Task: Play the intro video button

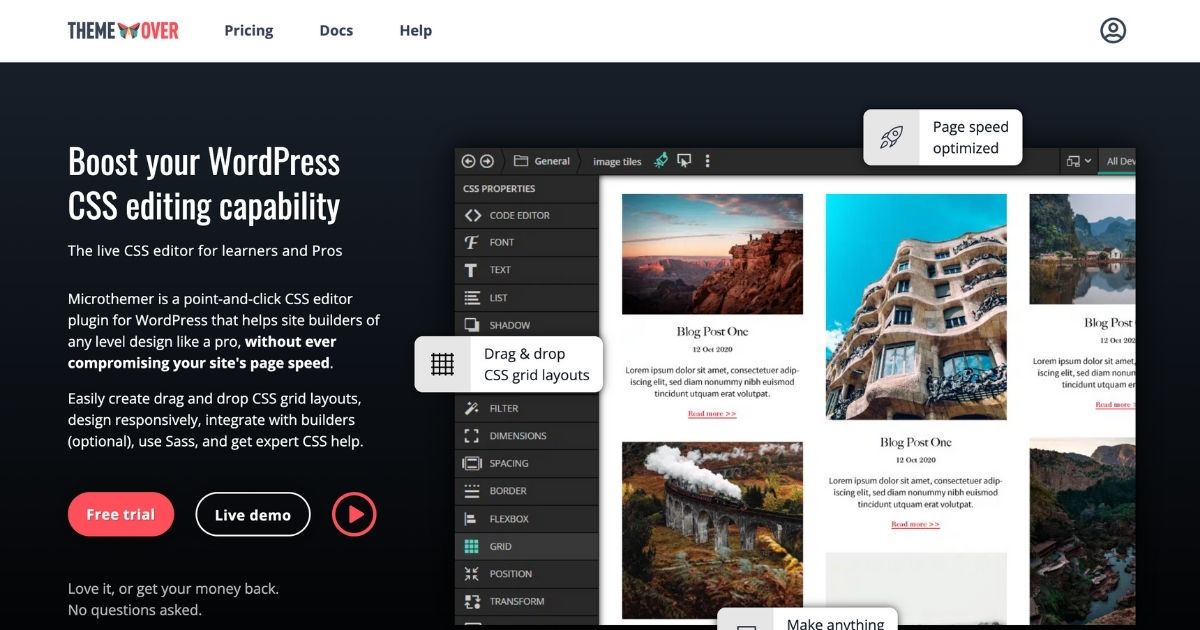Action: pyautogui.click(x=354, y=515)
